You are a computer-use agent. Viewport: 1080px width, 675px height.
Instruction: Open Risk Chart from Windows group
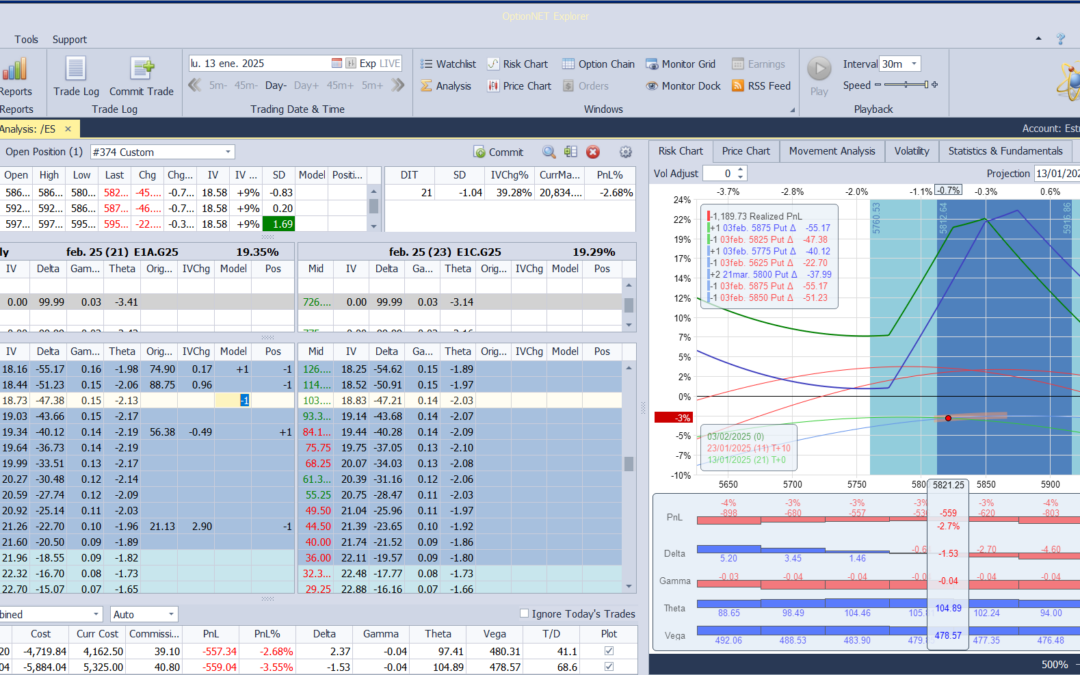[x=517, y=64]
